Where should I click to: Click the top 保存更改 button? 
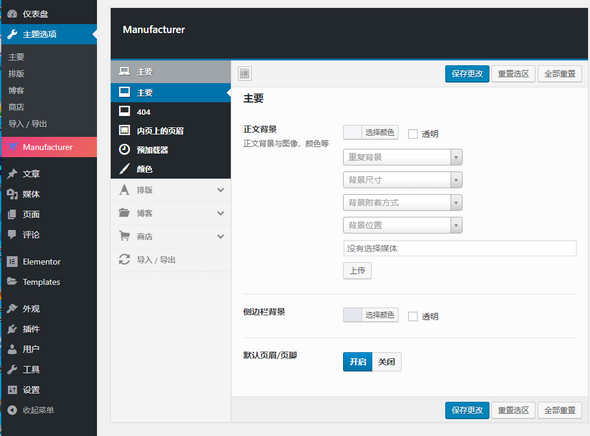[x=467, y=74]
